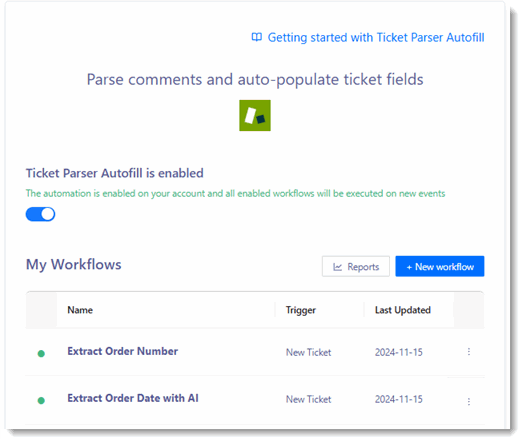
Task: Click Ticket Parser Autofill is enabled heading
Action: coord(115,173)
